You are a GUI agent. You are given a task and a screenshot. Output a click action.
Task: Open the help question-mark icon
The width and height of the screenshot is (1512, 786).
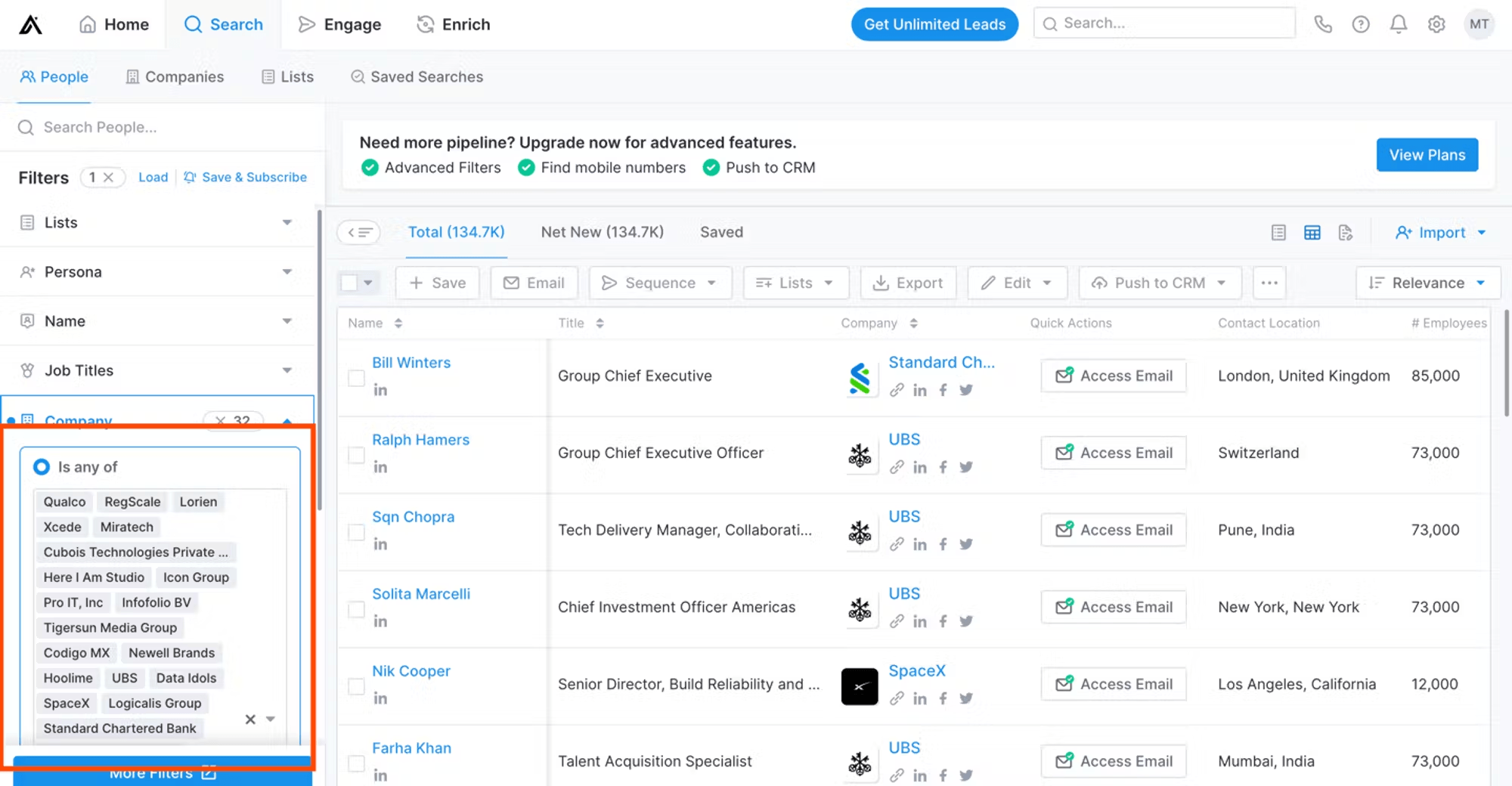pos(1360,23)
